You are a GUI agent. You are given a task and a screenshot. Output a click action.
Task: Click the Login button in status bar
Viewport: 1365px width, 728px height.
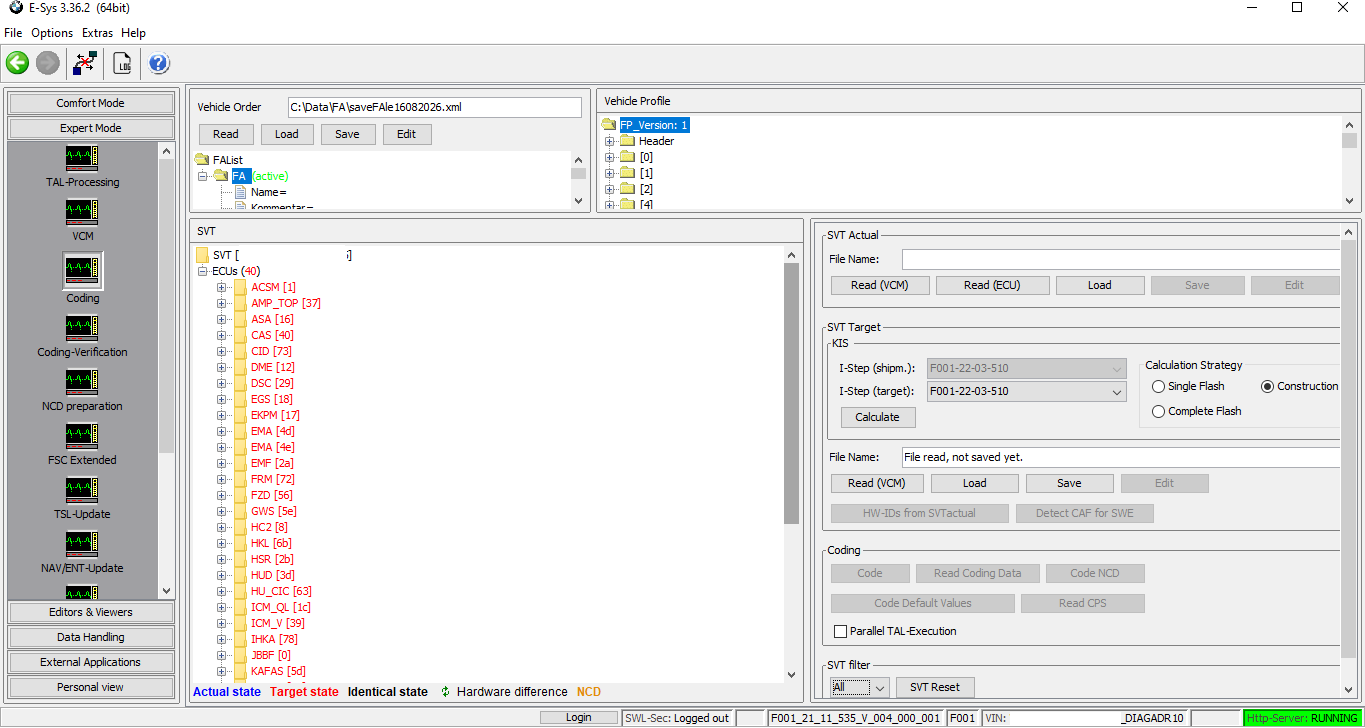pos(579,717)
